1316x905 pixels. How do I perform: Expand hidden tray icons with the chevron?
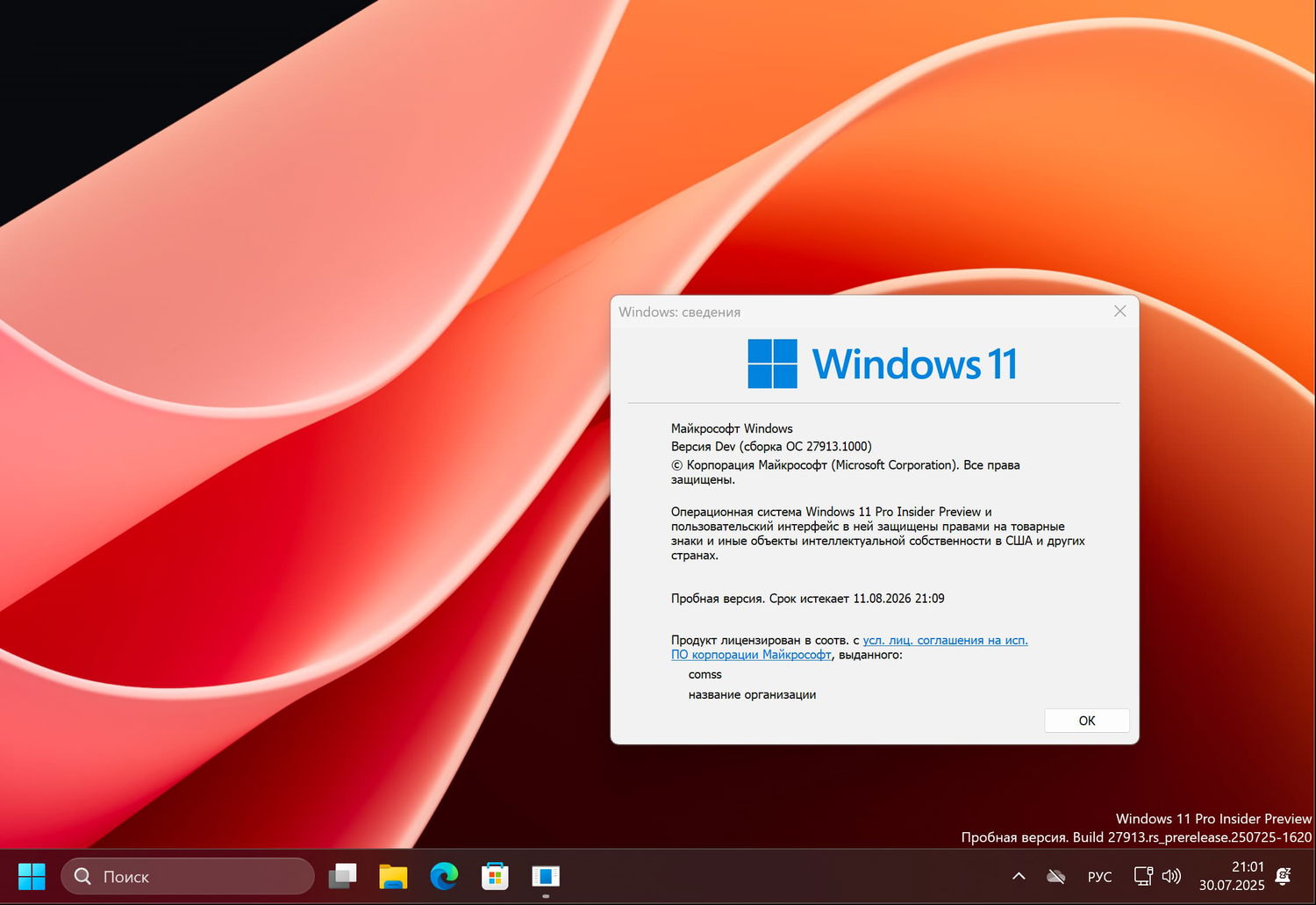[1019, 875]
